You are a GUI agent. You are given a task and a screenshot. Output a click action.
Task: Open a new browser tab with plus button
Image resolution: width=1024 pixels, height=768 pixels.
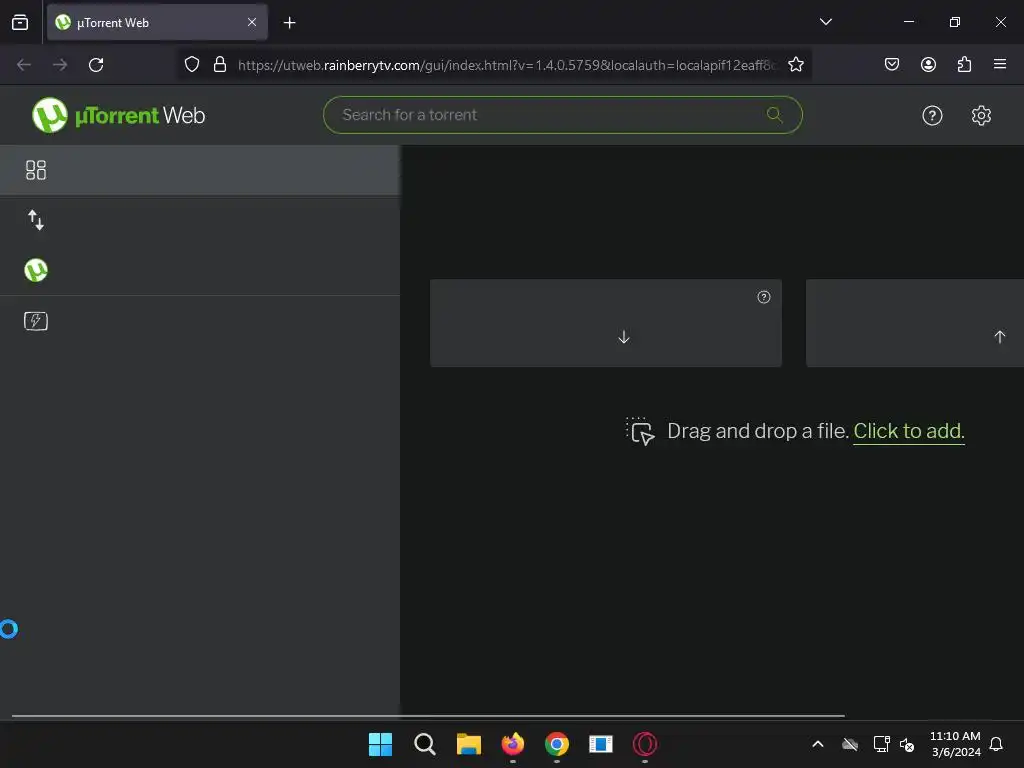(x=289, y=23)
